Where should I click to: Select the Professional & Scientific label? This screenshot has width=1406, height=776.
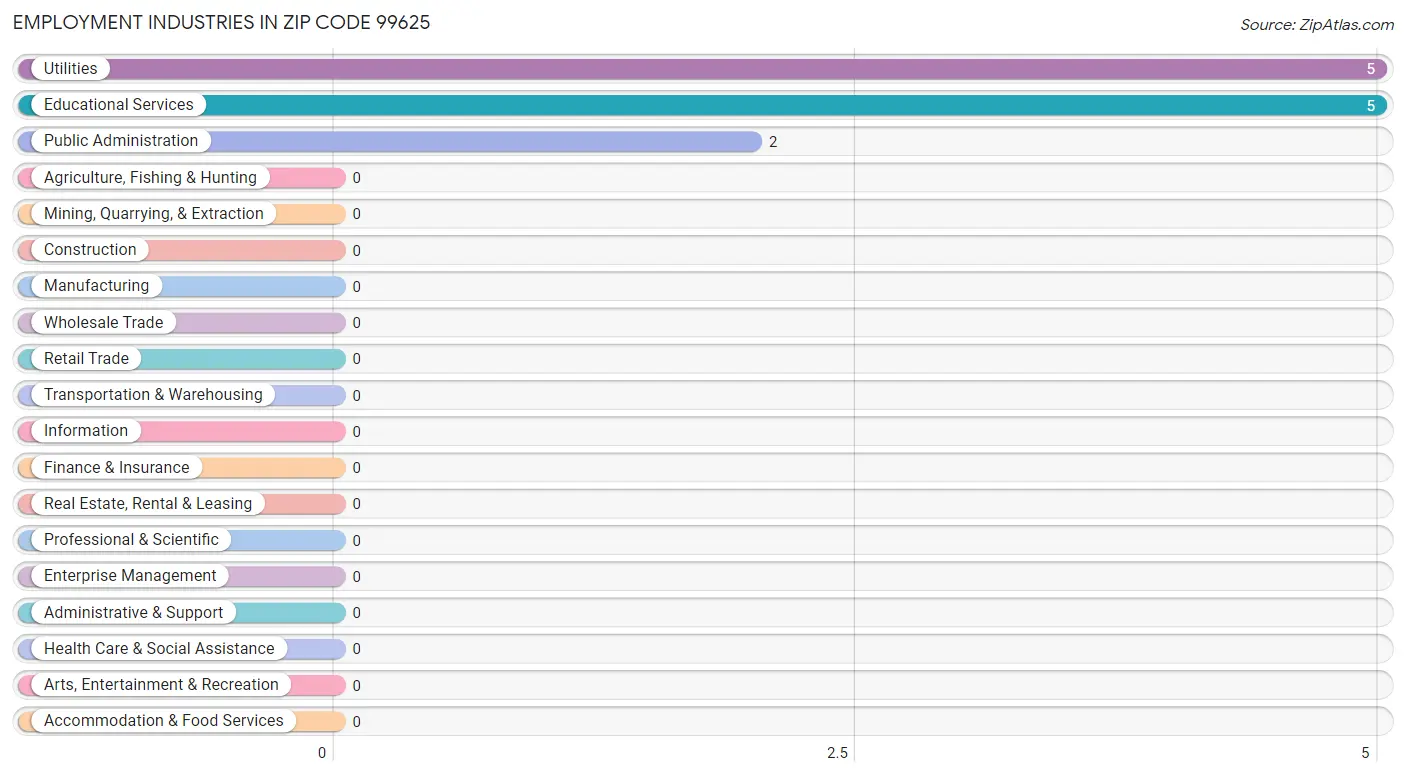click(x=131, y=539)
